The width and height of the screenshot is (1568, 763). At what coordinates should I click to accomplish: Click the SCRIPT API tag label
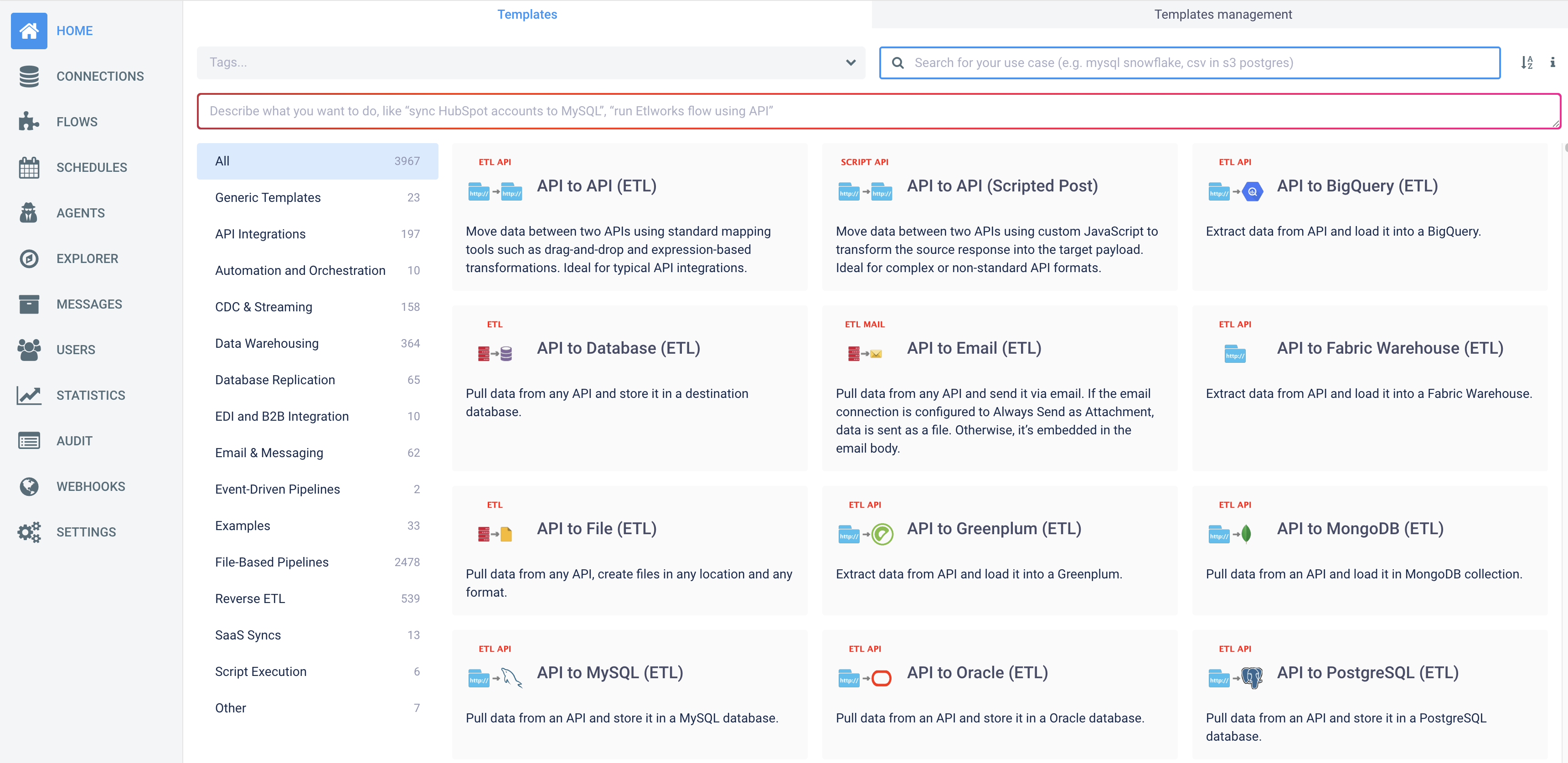click(x=864, y=162)
